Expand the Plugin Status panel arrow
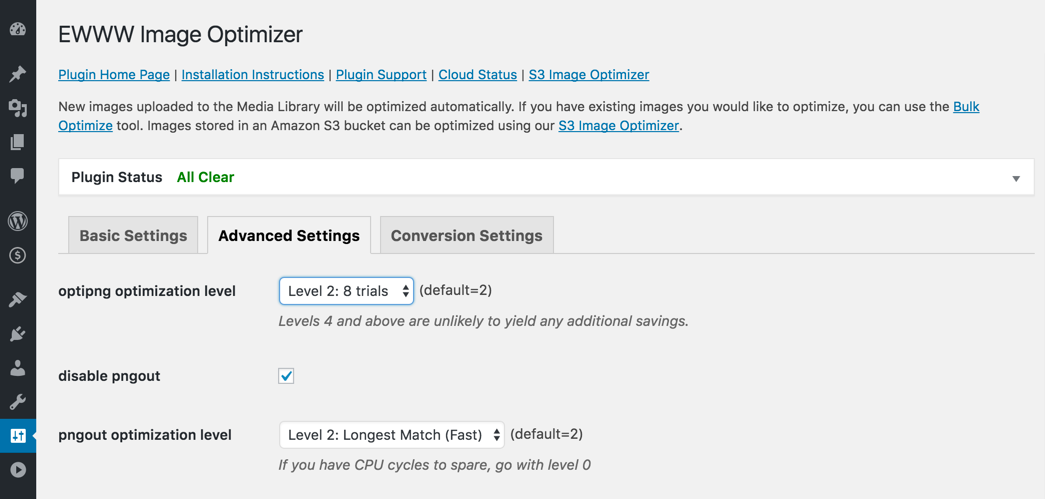1045x499 pixels. [x=1015, y=178]
